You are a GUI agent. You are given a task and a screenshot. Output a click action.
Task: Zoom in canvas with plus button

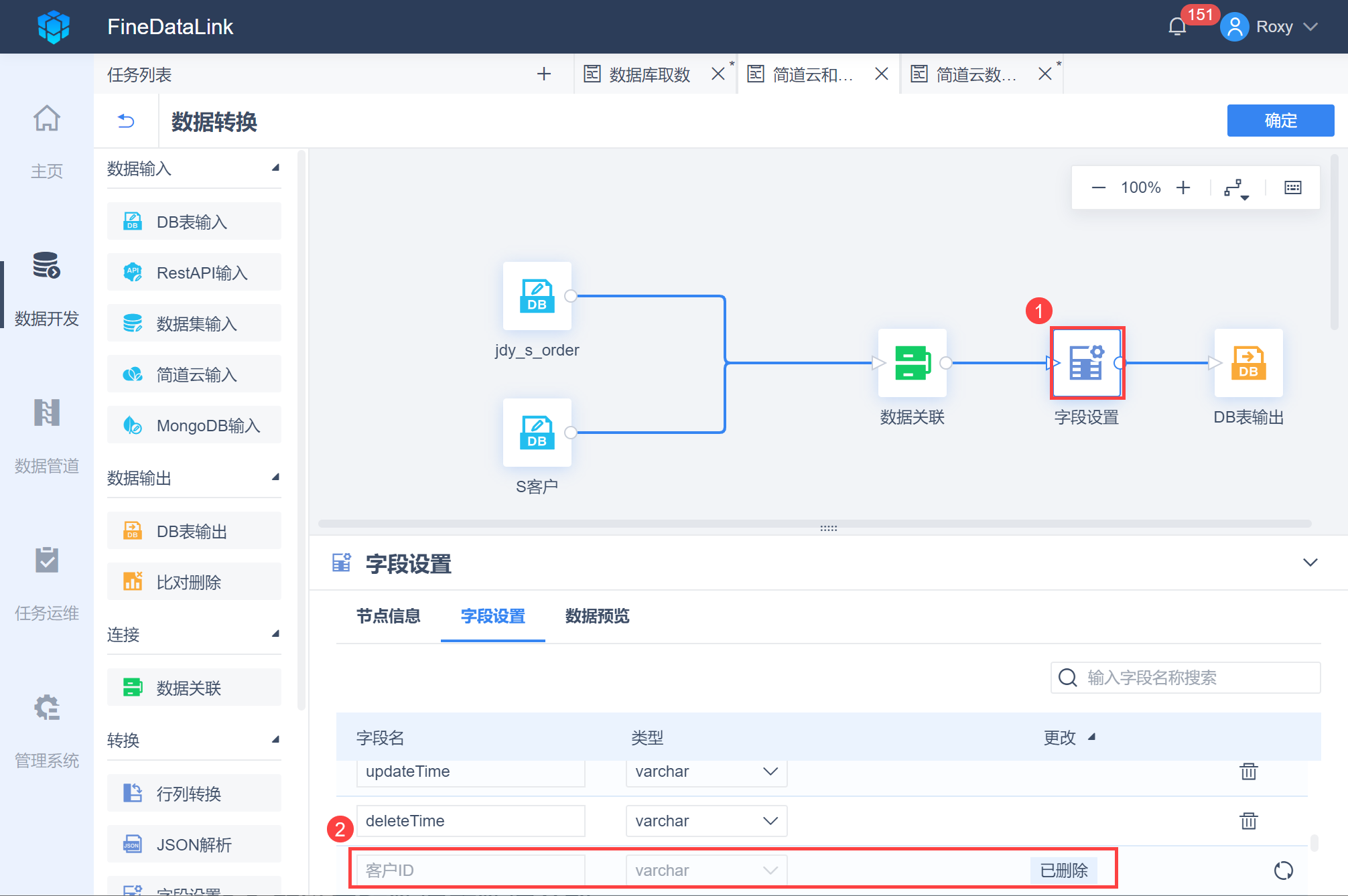coord(1183,188)
